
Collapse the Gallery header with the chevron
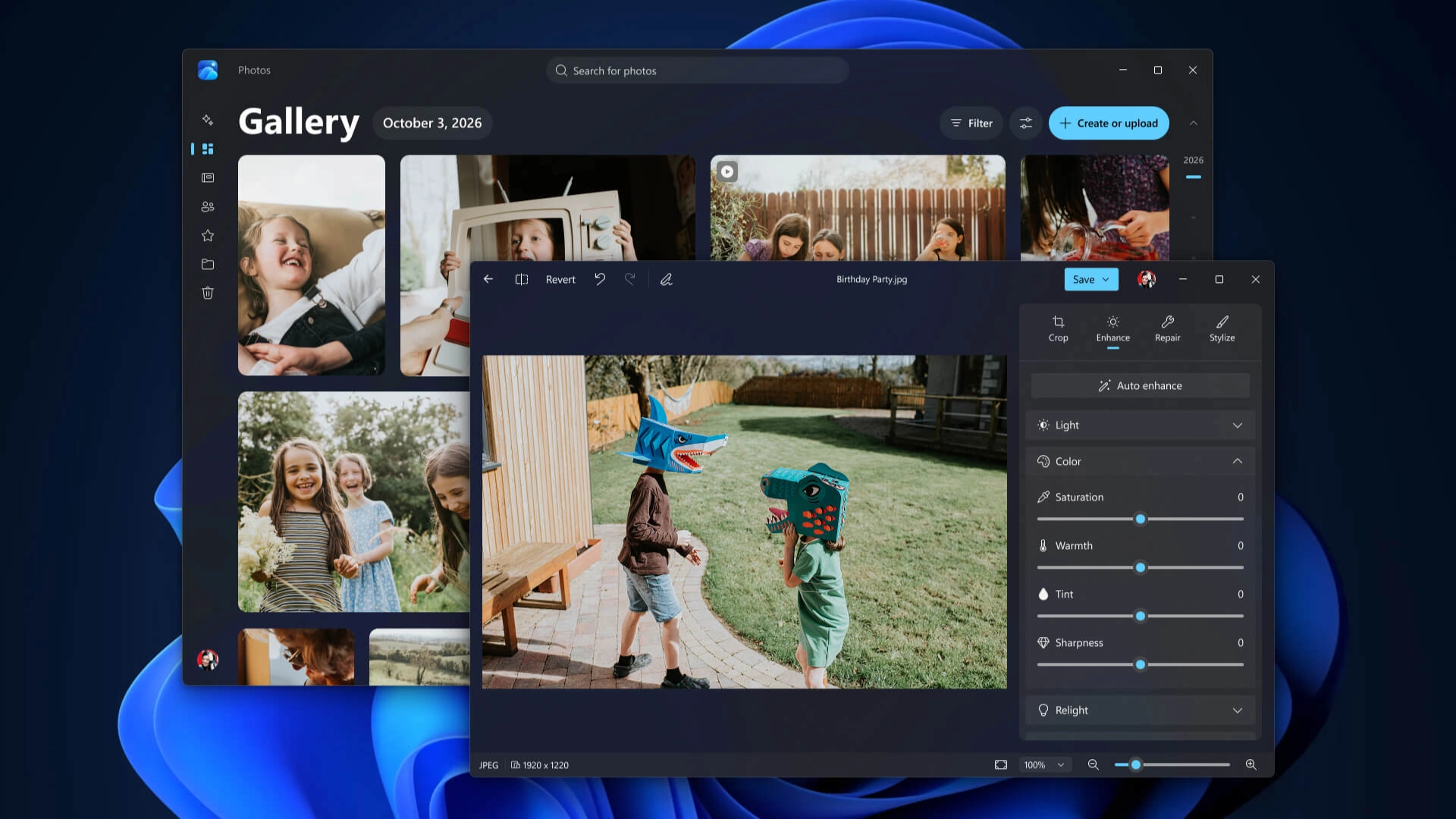click(x=1194, y=123)
